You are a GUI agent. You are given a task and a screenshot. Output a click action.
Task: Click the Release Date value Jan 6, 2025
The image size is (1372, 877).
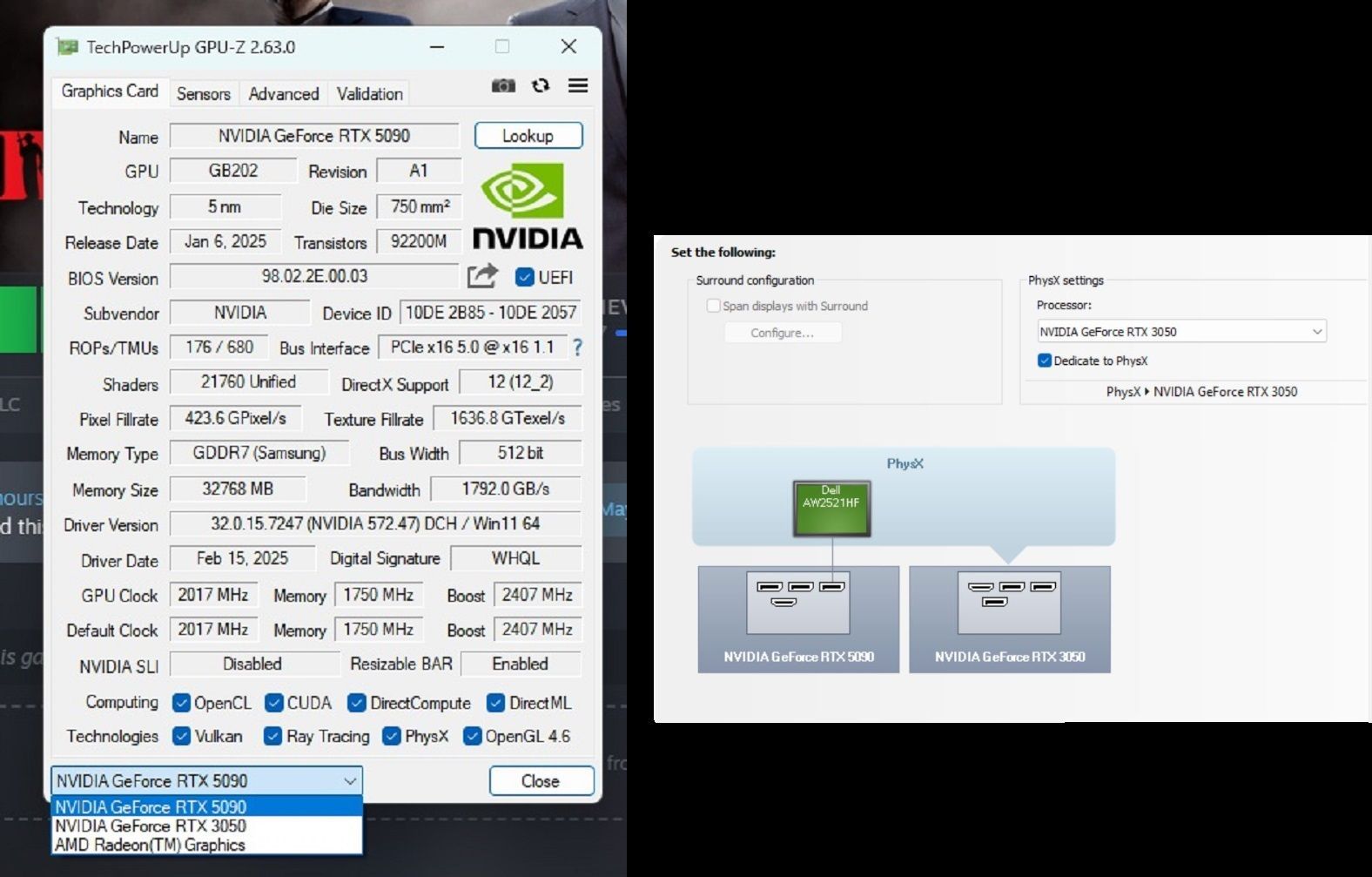coord(225,241)
